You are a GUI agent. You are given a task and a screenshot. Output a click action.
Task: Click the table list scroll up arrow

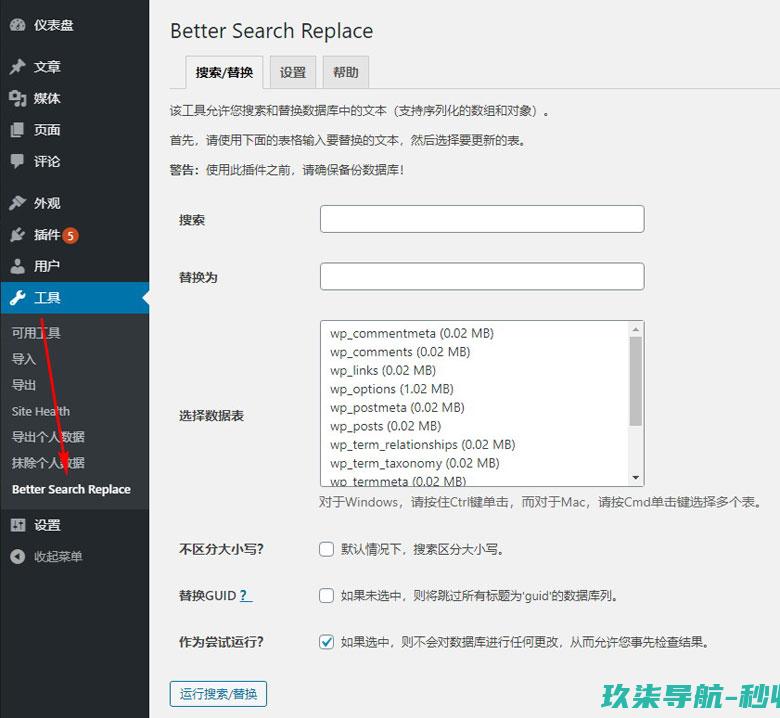point(636,329)
